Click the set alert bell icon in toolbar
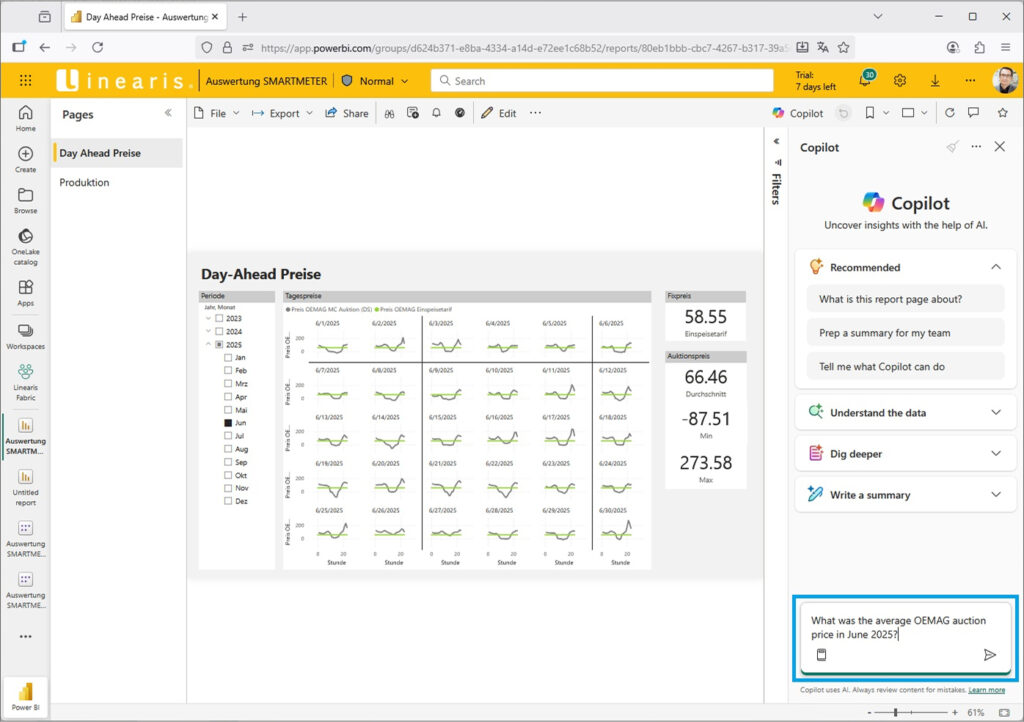1024x722 pixels. [436, 113]
